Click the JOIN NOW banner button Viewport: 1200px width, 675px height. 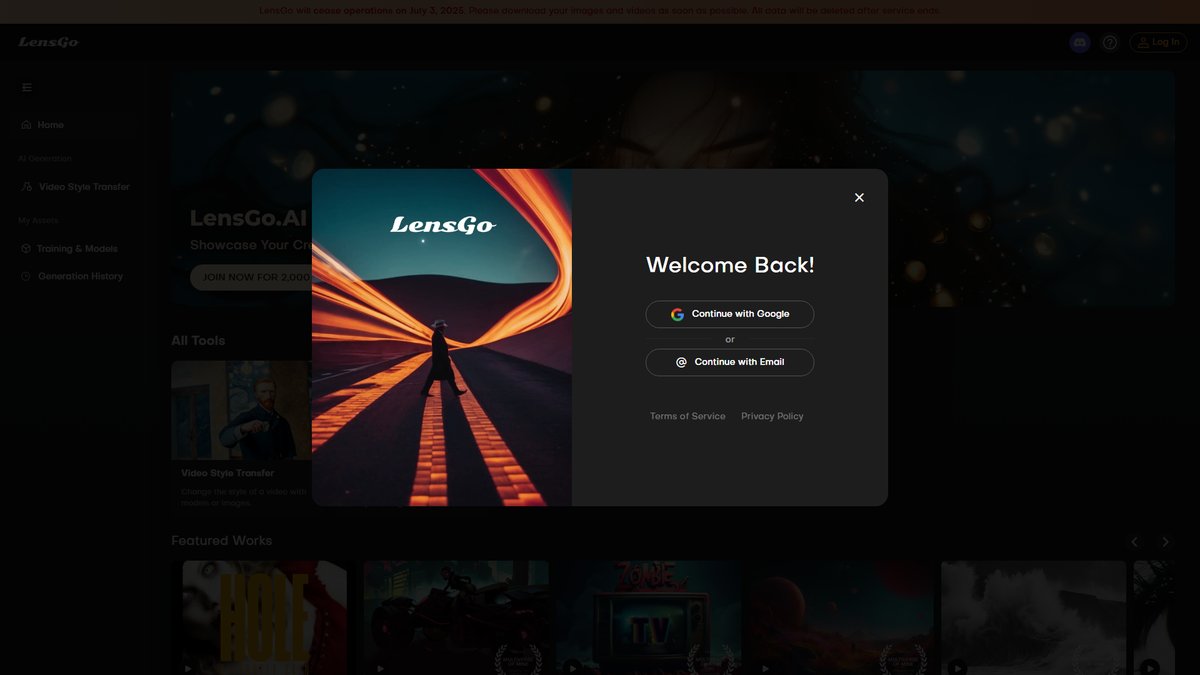coord(250,277)
